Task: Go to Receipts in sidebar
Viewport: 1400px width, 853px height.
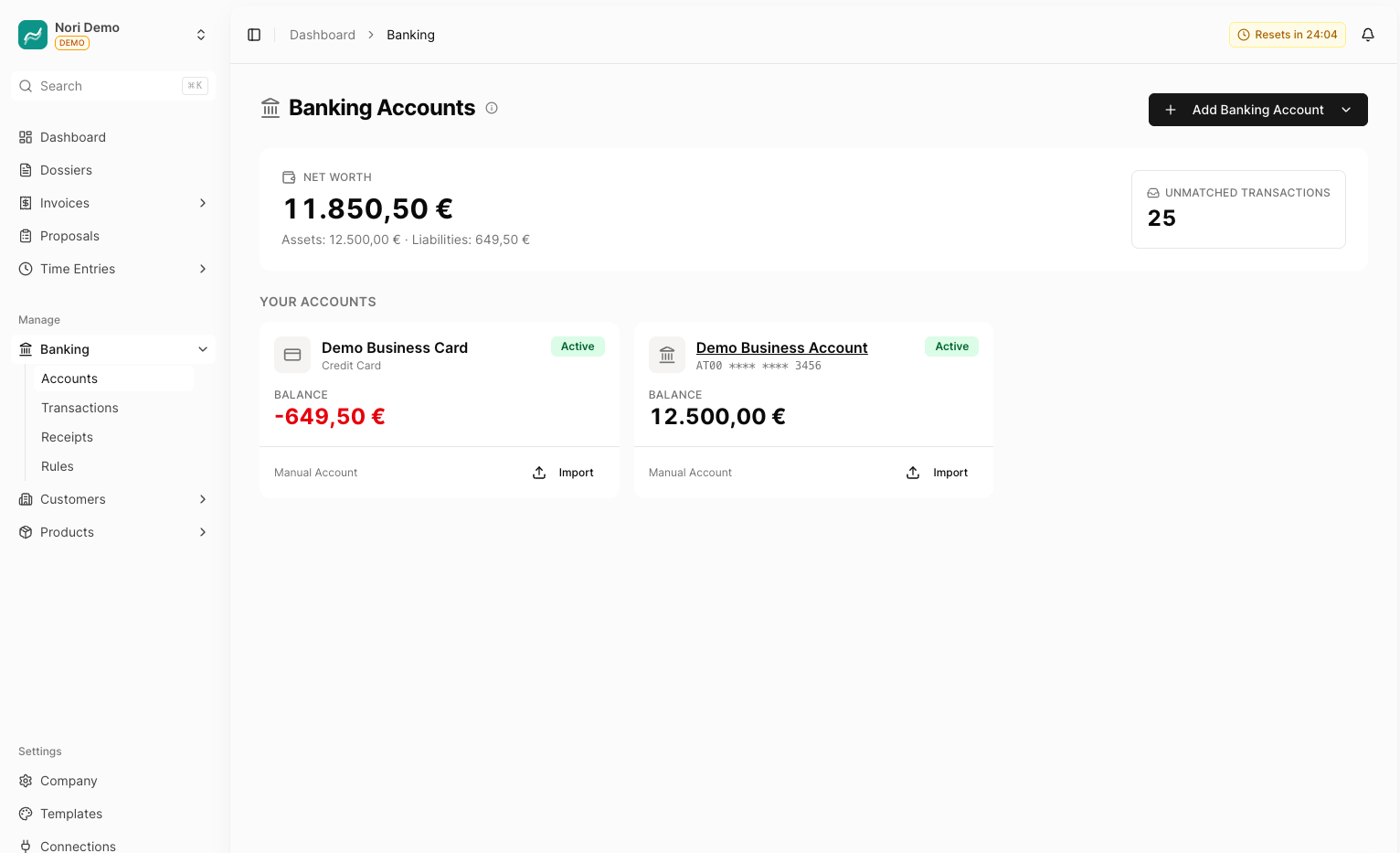Action: tap(67, 437)
